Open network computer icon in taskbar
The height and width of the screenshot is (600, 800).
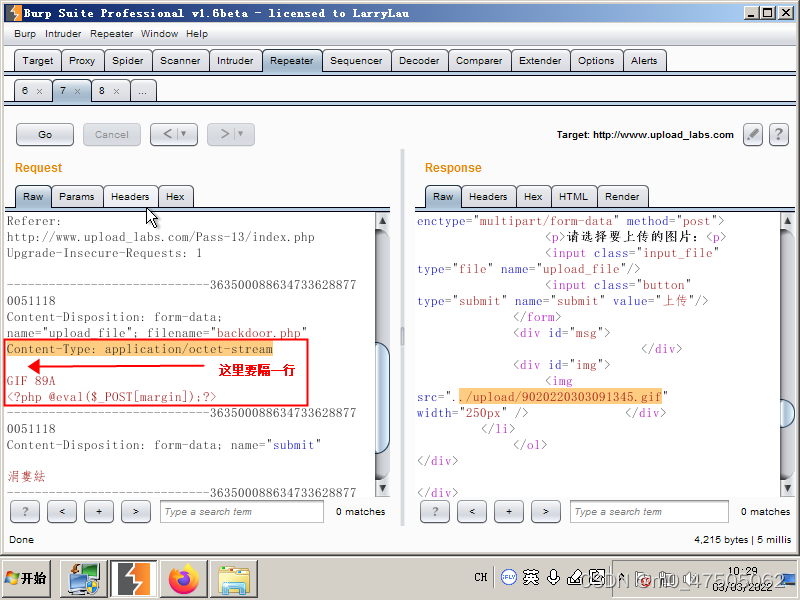tap(84, 579)
